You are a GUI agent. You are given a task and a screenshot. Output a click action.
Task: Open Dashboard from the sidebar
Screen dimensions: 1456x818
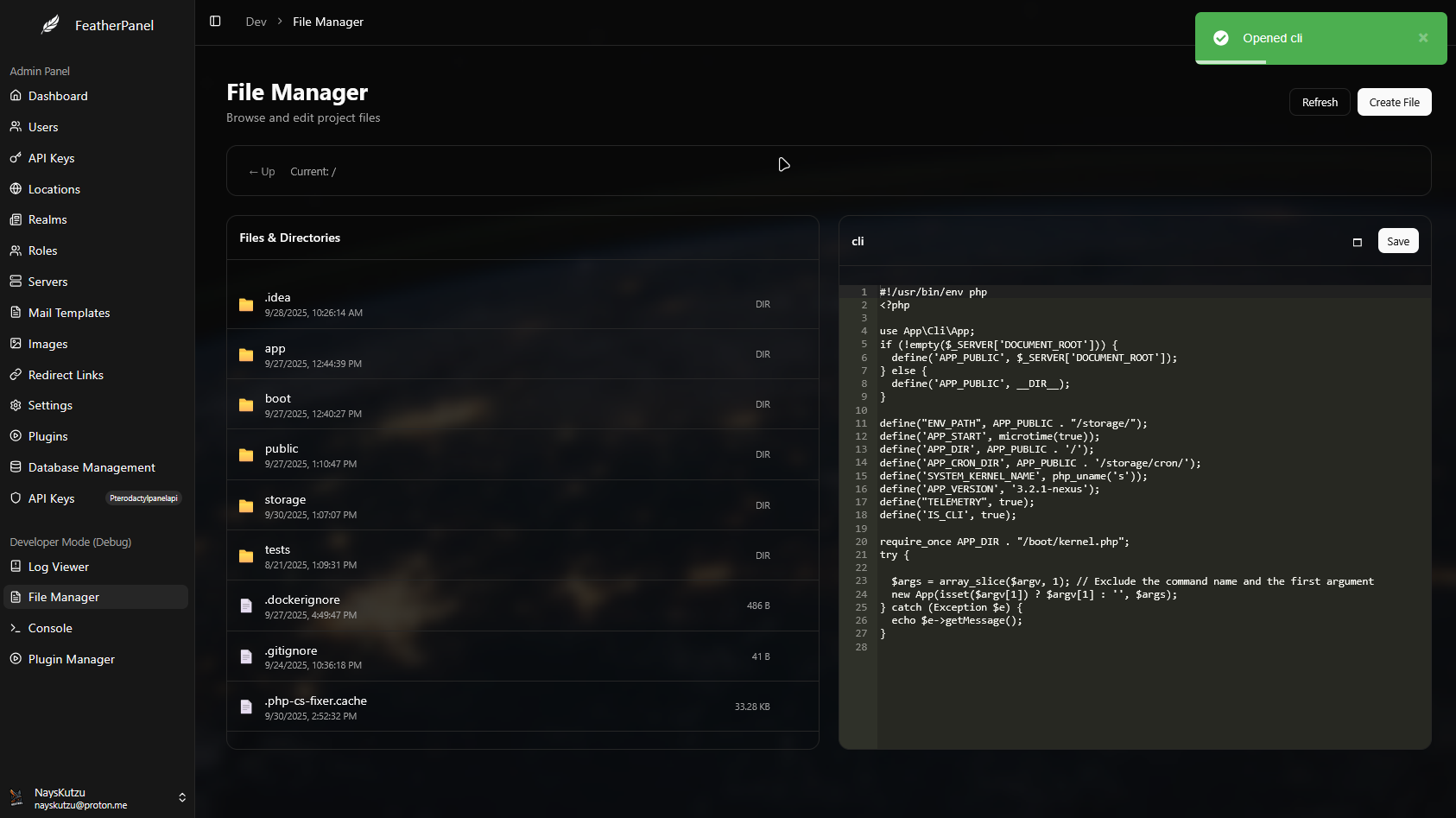[58, 96]
